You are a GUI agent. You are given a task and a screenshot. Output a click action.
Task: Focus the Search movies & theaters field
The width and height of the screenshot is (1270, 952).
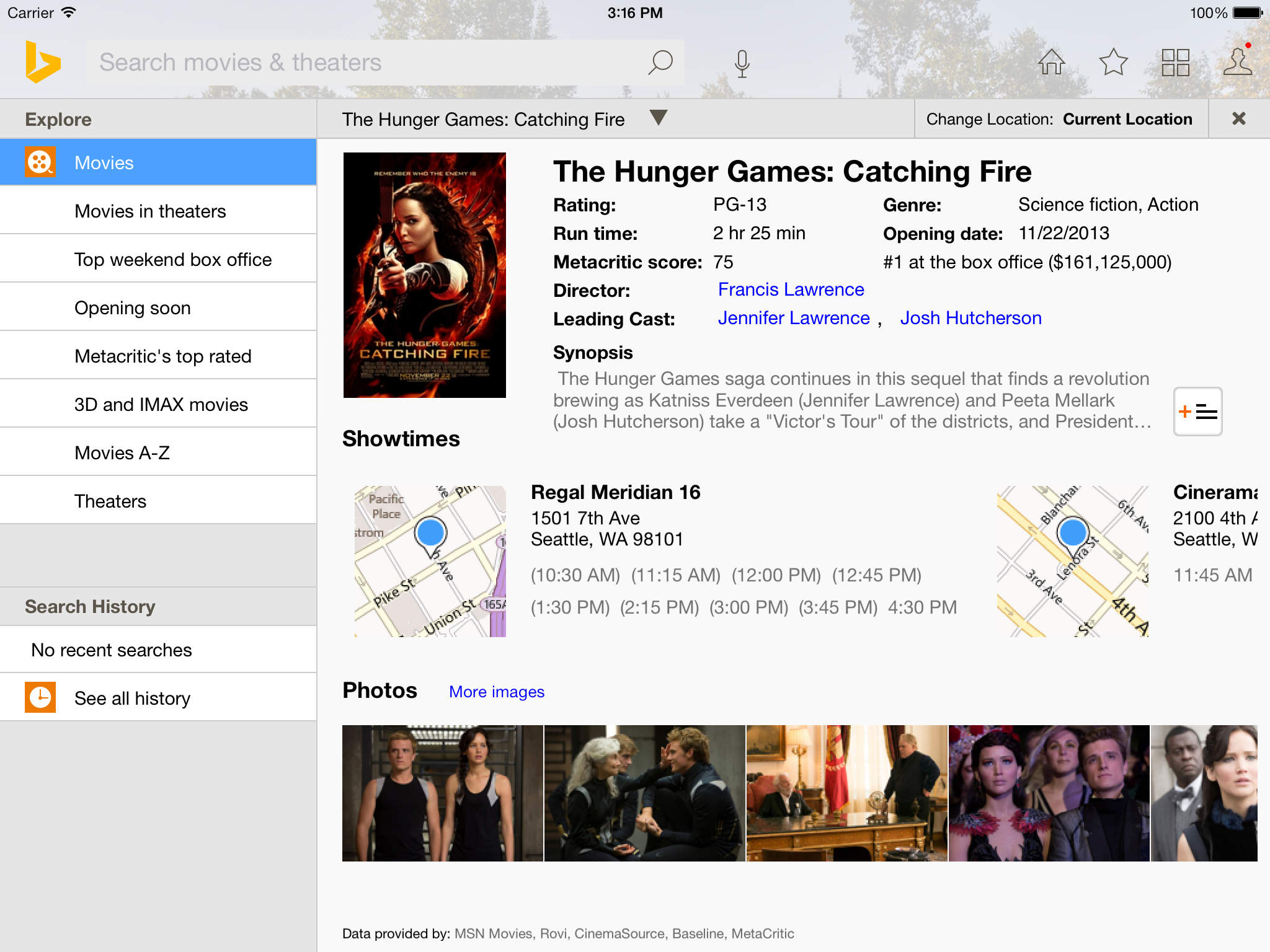(366, 62)
